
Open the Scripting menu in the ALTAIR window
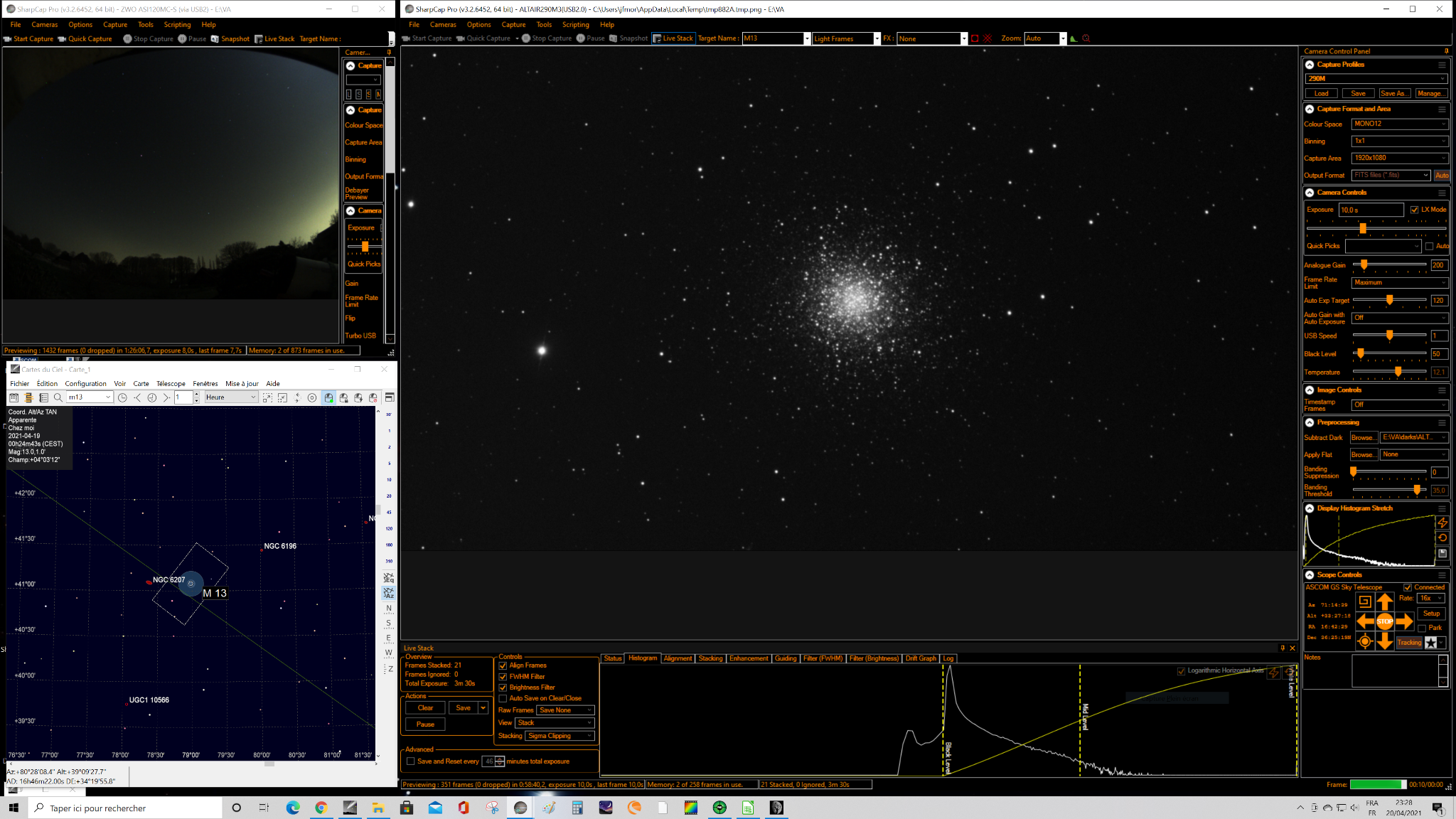click(x=576, y=24)
